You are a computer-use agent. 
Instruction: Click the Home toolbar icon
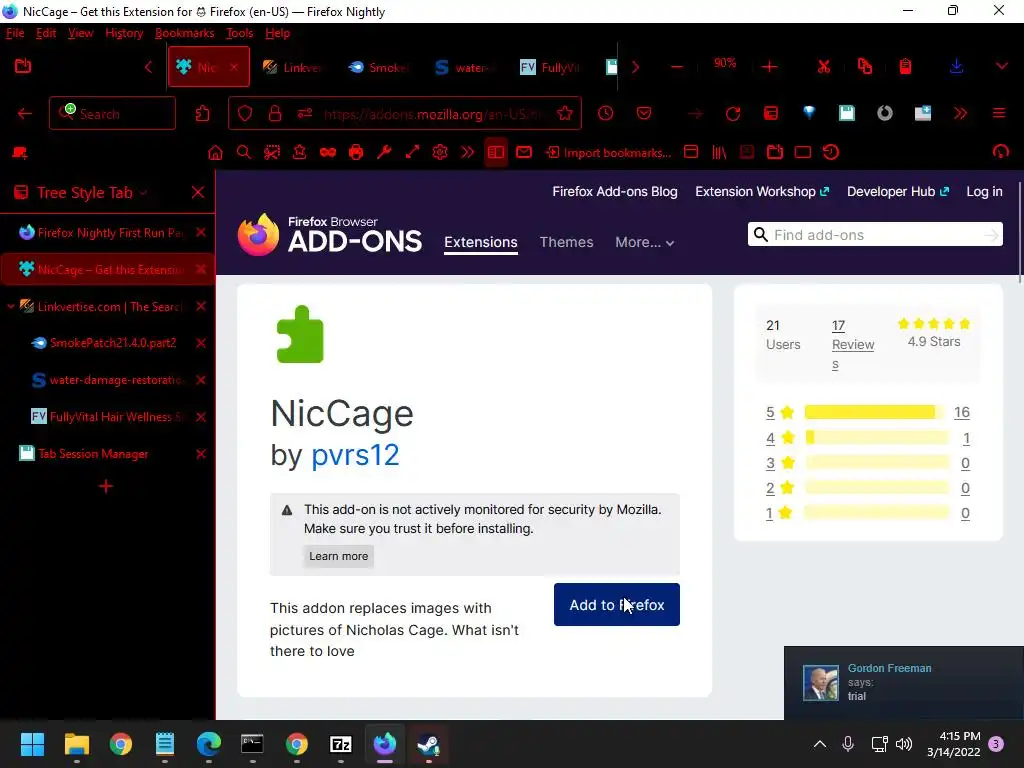coord(215,153)
